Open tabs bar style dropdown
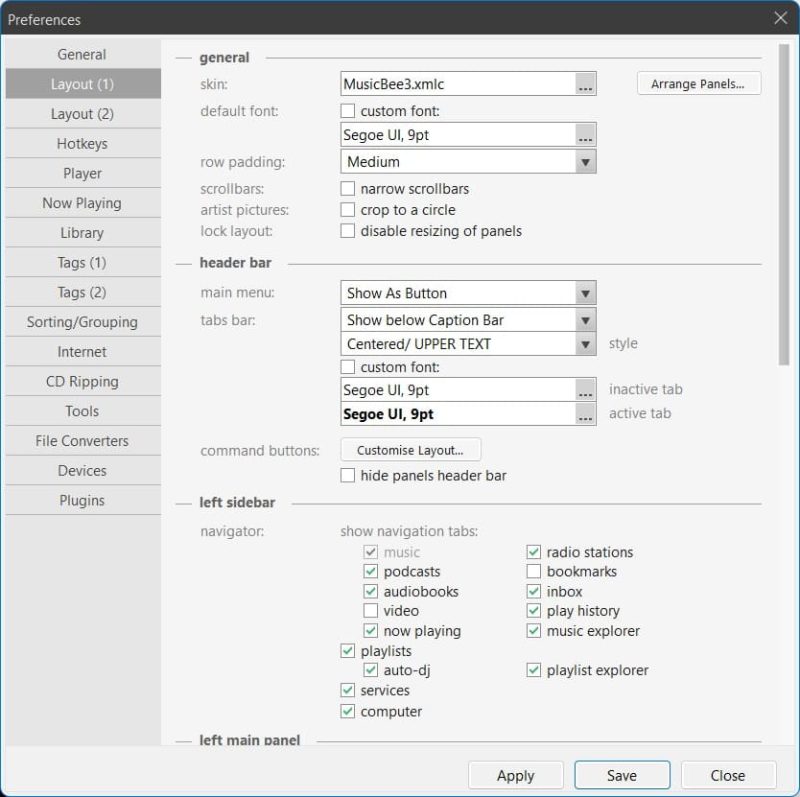The width and height of the screenshot is (800, 797). point(468,344)
